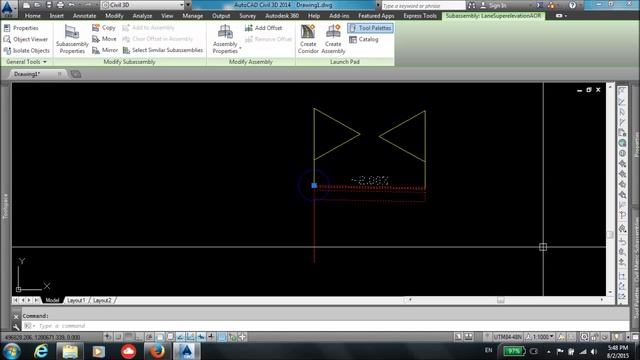Open a file from quick access toolbar
This screenshot has width=640, height=360.
(37, 5)
